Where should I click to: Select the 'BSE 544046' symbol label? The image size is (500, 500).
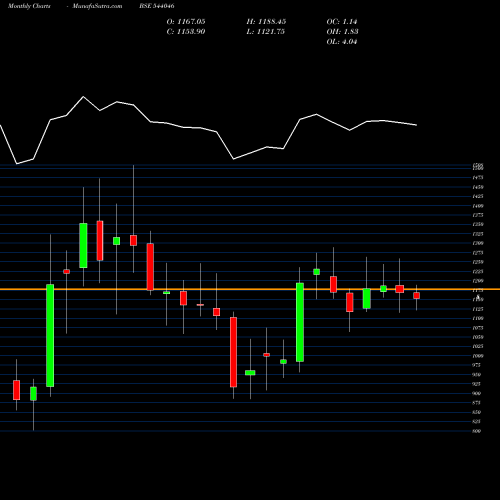click(x=157, y=6)
